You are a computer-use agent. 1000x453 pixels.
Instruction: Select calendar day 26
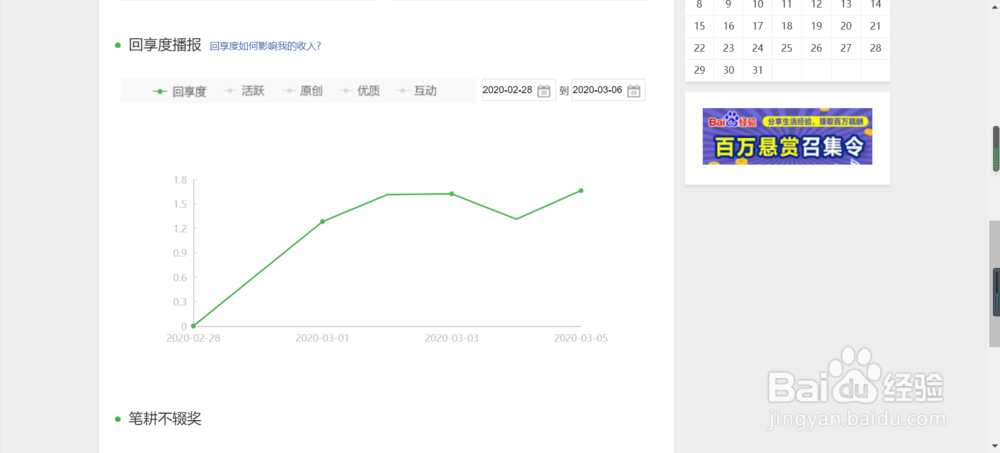(816, 48)
